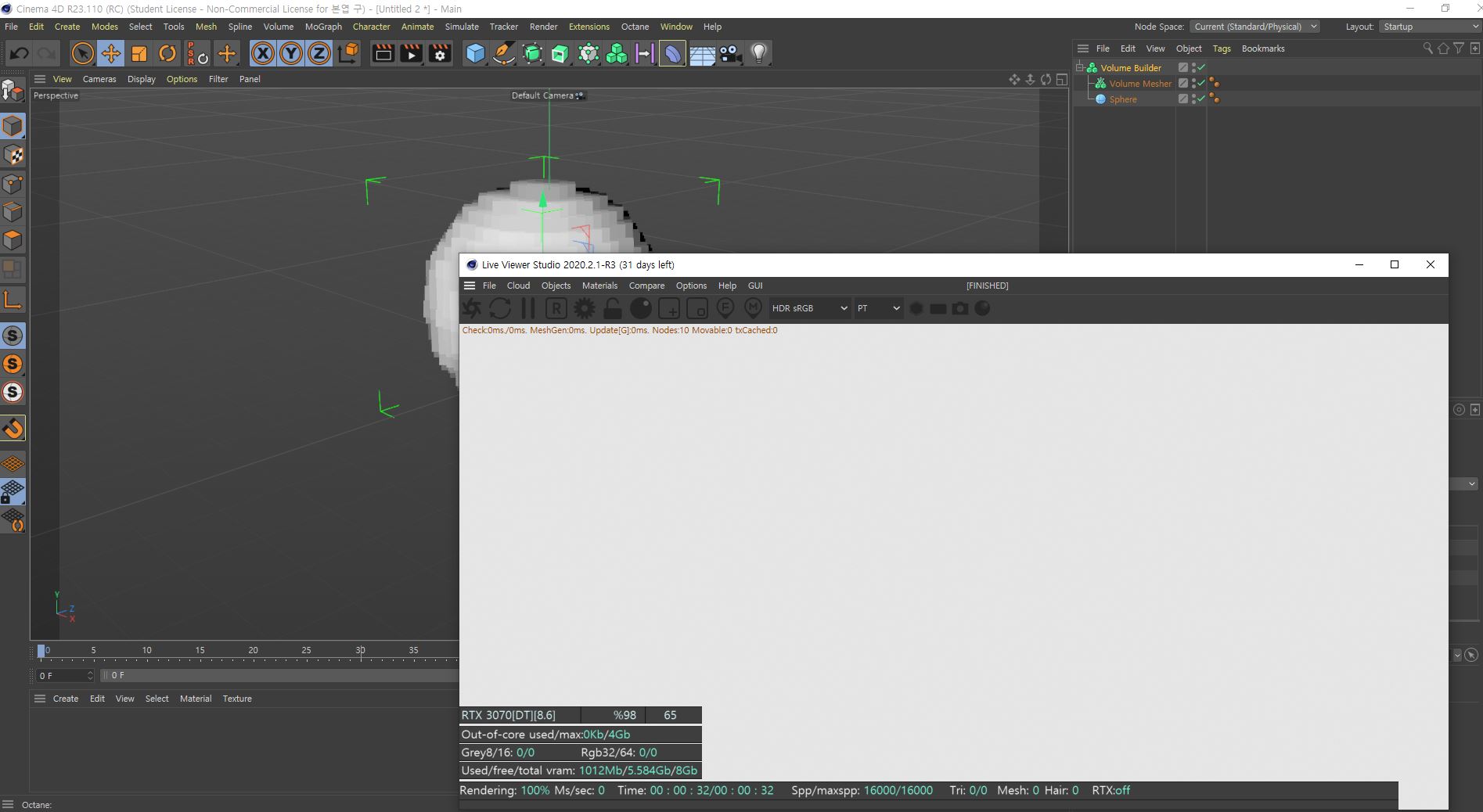The width and height of the screenshot is (1483, 812).
Task: Open Live Viewer hamburger menu
Action: point(470,286)
